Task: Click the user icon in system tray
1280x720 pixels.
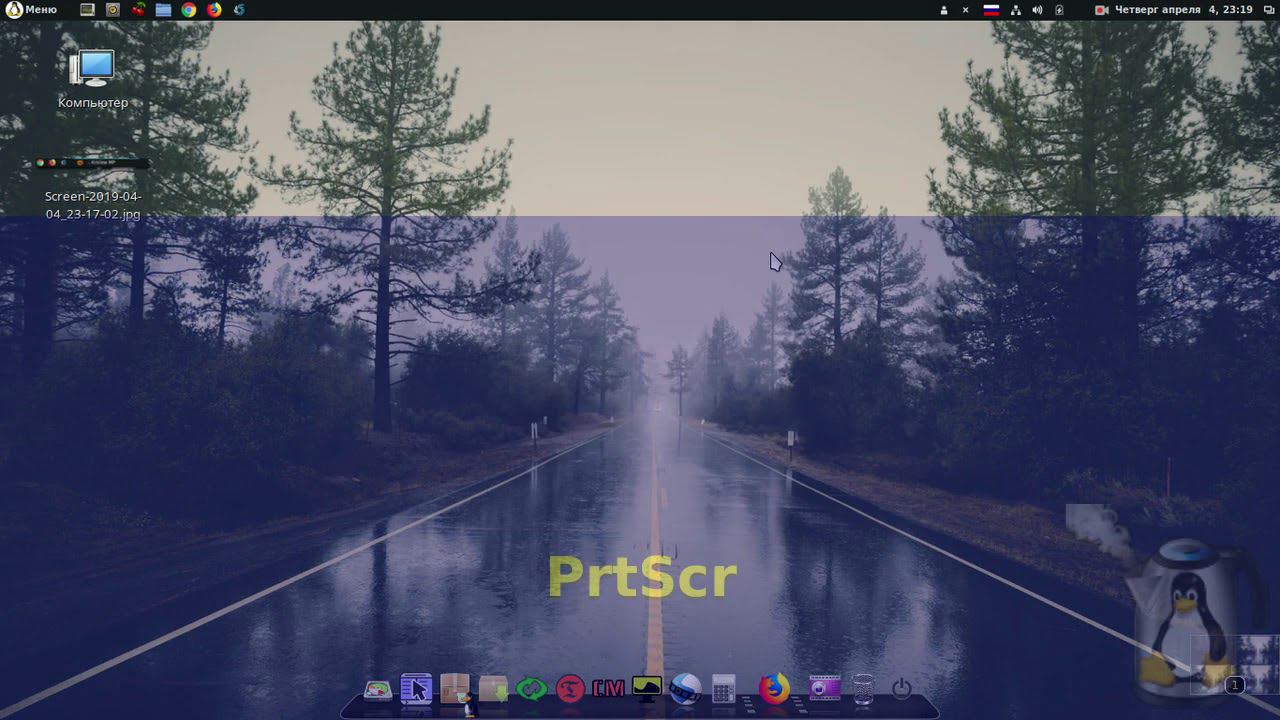Action: pos(943,10)
